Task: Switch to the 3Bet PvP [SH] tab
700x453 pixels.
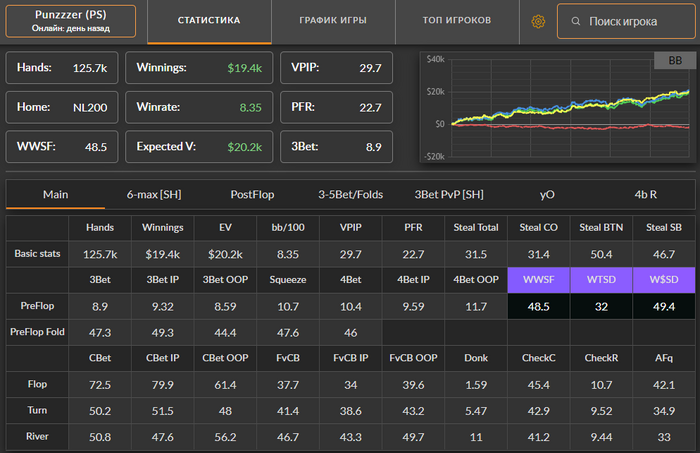Action: 449,195
